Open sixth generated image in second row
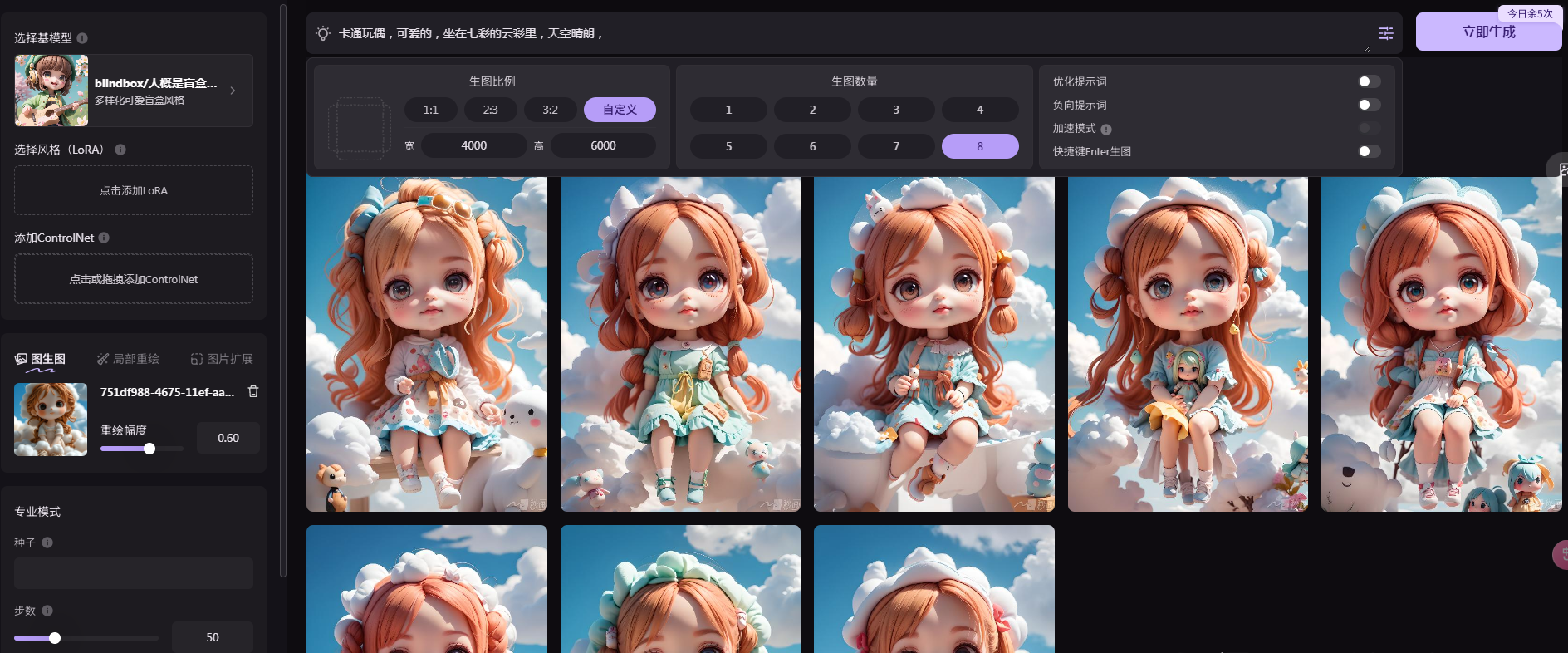1568x653 pixels. pyautogui.click(x=427, y=589)
